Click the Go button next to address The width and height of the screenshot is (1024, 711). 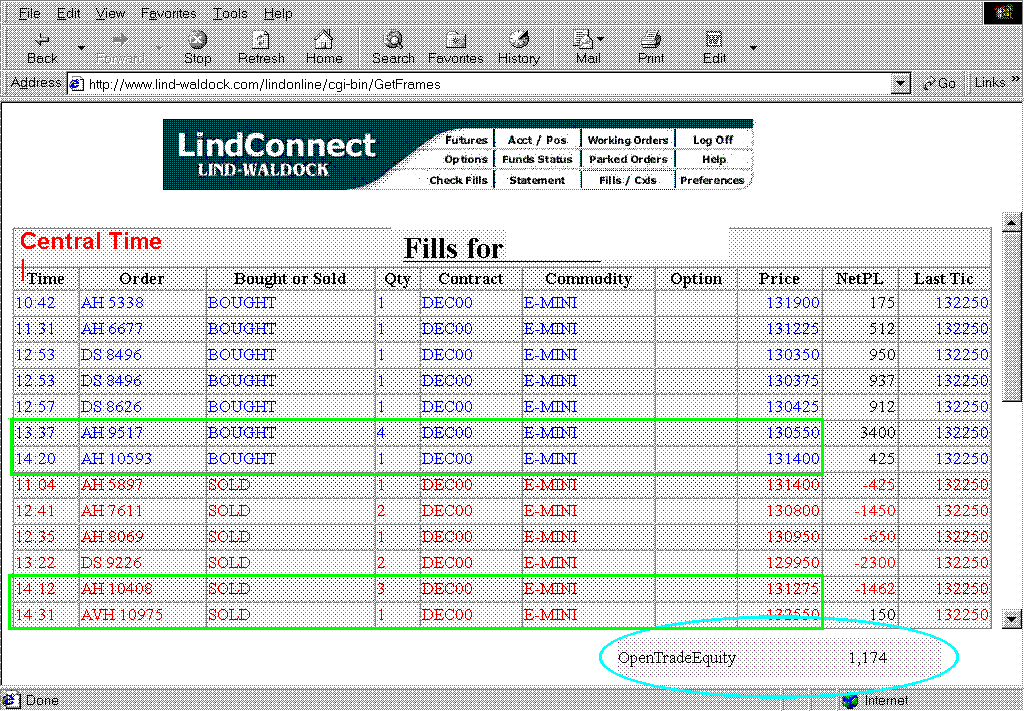point(939,84)
